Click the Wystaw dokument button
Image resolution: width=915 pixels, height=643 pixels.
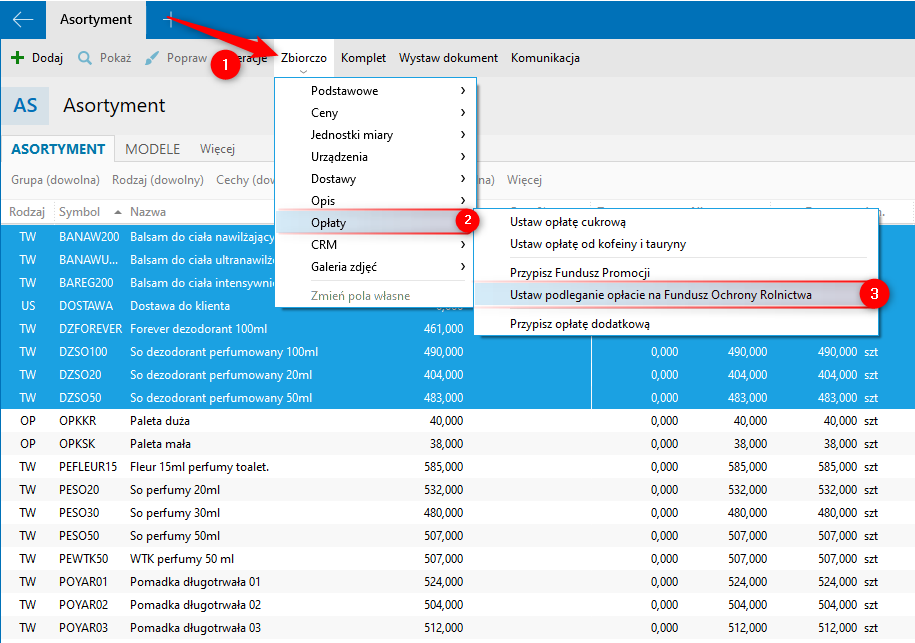point(448,58)
